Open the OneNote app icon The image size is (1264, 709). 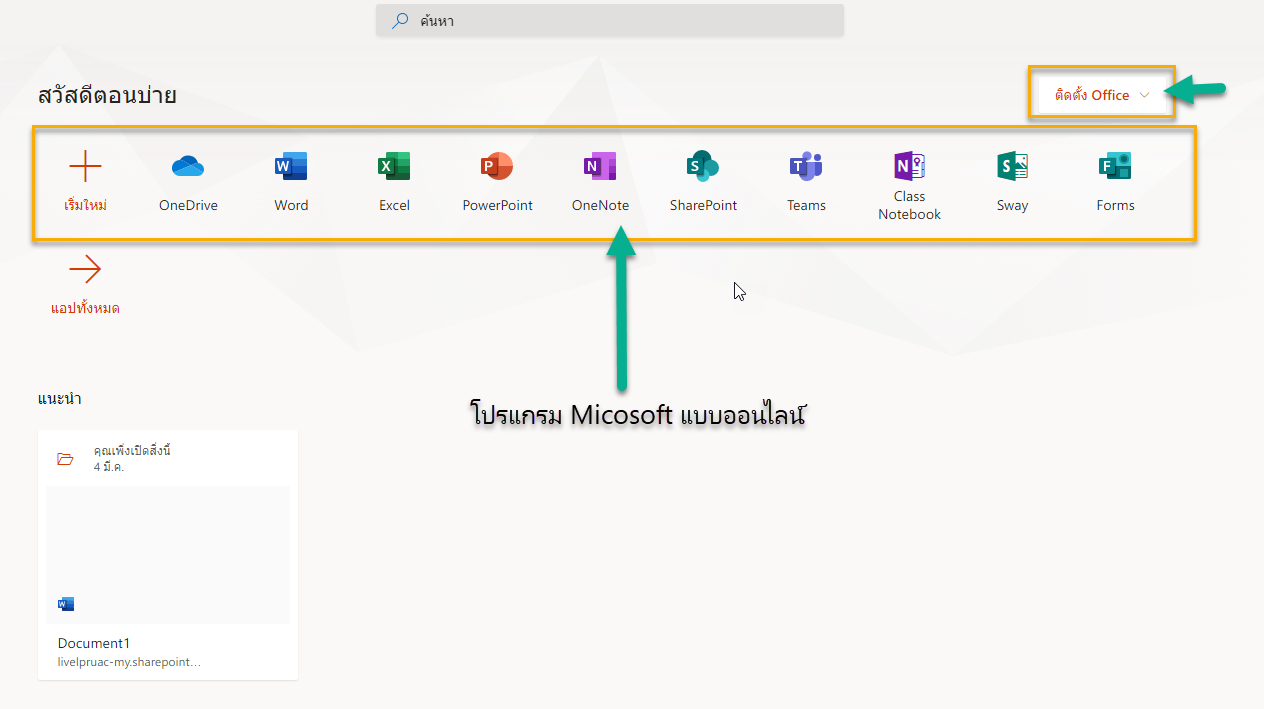click(600, 166)
